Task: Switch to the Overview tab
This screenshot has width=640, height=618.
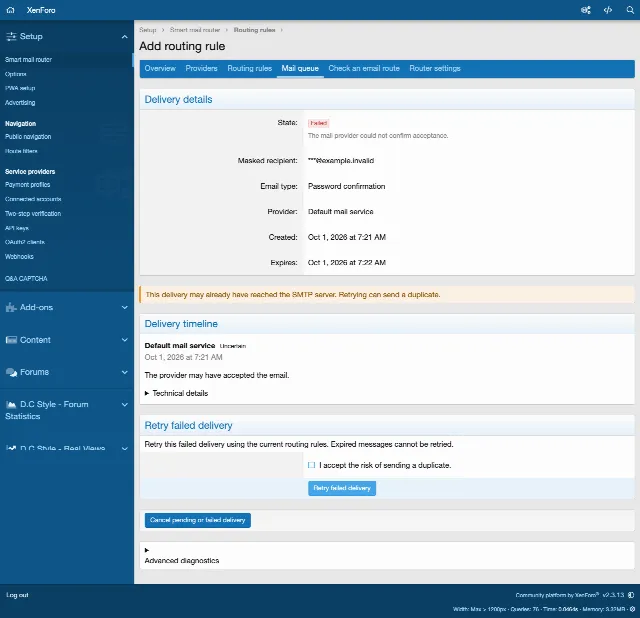Action: point(160,69)
